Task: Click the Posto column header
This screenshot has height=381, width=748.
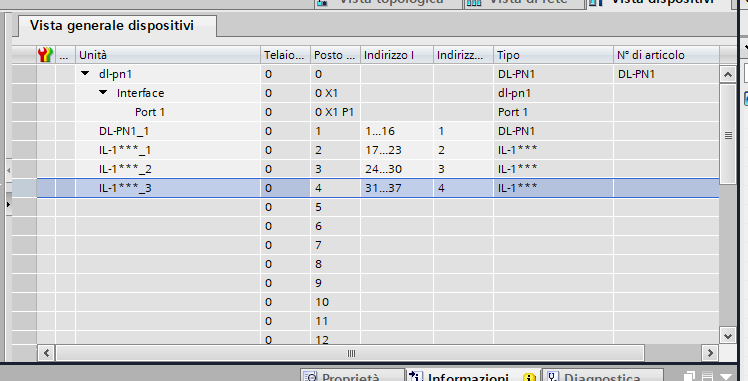Action: pos(335,55)
